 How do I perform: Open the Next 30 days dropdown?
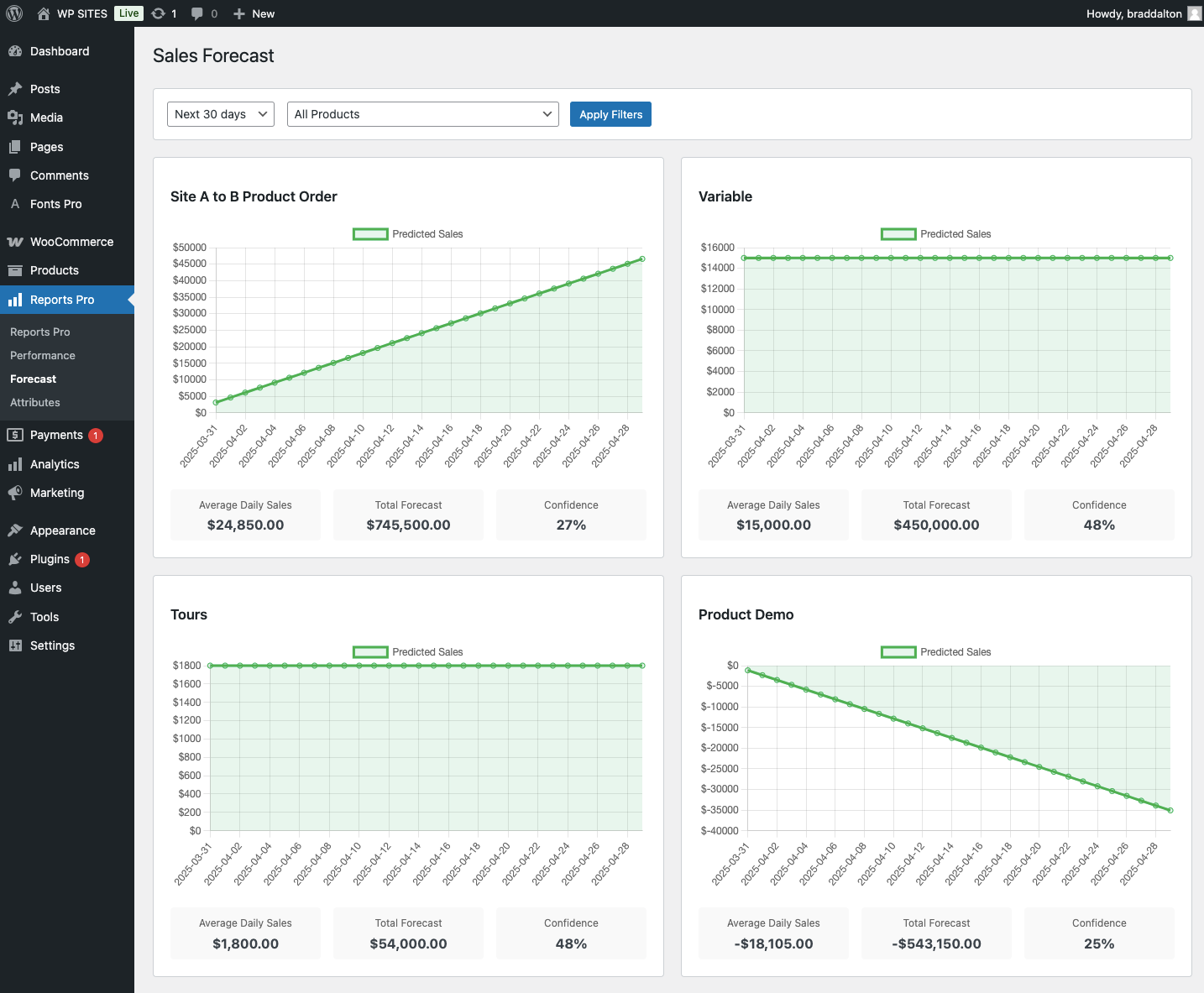click(x=221, y=114)
